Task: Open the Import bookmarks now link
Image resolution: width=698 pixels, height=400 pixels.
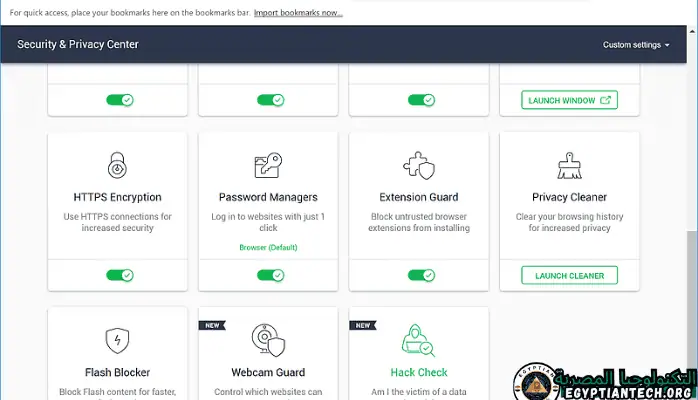Action: pos(298,13)
